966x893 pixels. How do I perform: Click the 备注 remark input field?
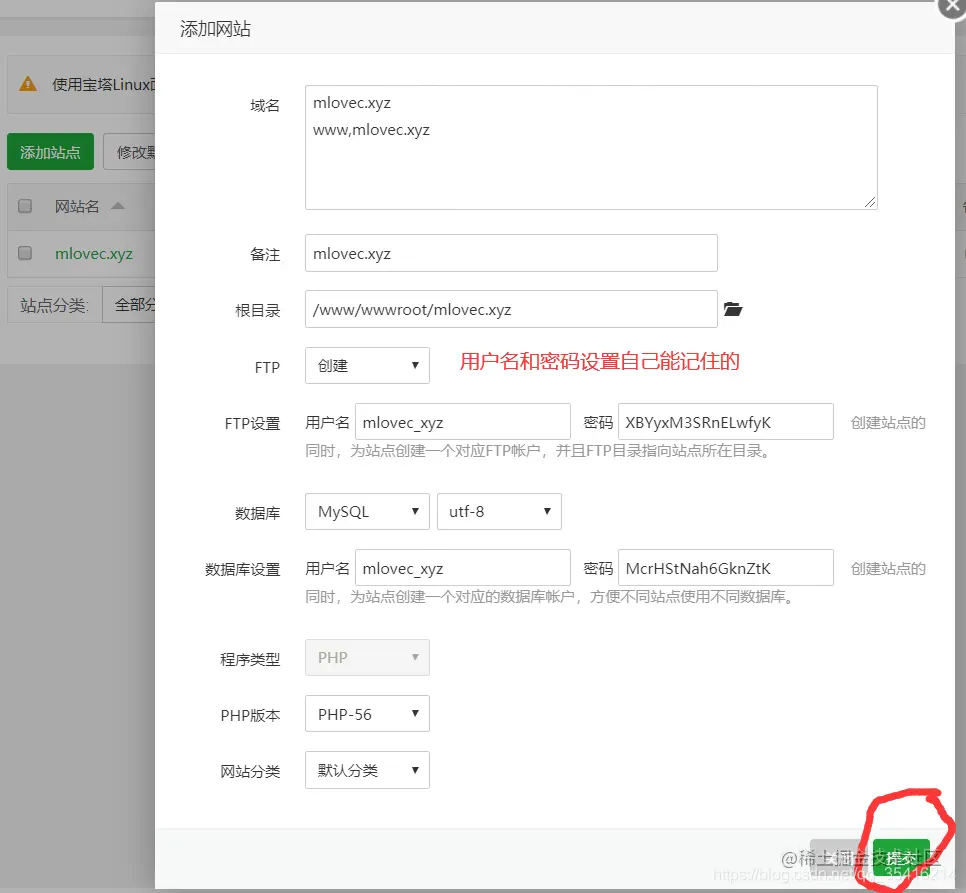pos(510,253)
